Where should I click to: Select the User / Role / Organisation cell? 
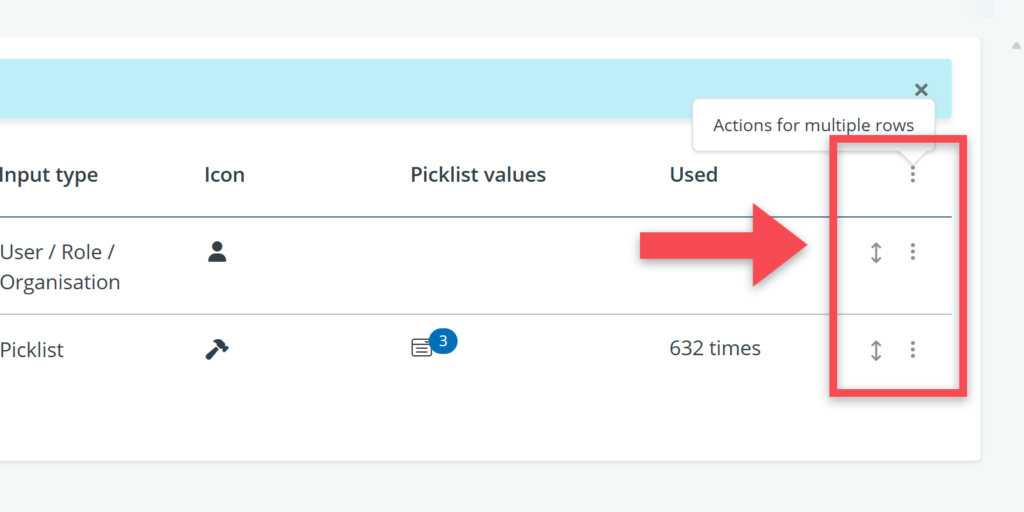(60, 267)
